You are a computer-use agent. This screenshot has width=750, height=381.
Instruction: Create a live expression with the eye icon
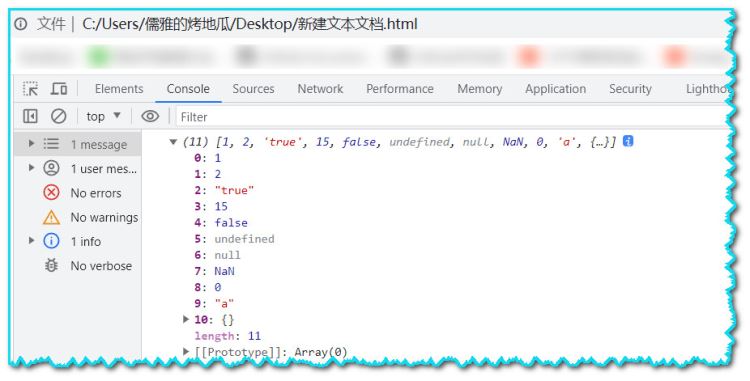click(x=150, y=116)
